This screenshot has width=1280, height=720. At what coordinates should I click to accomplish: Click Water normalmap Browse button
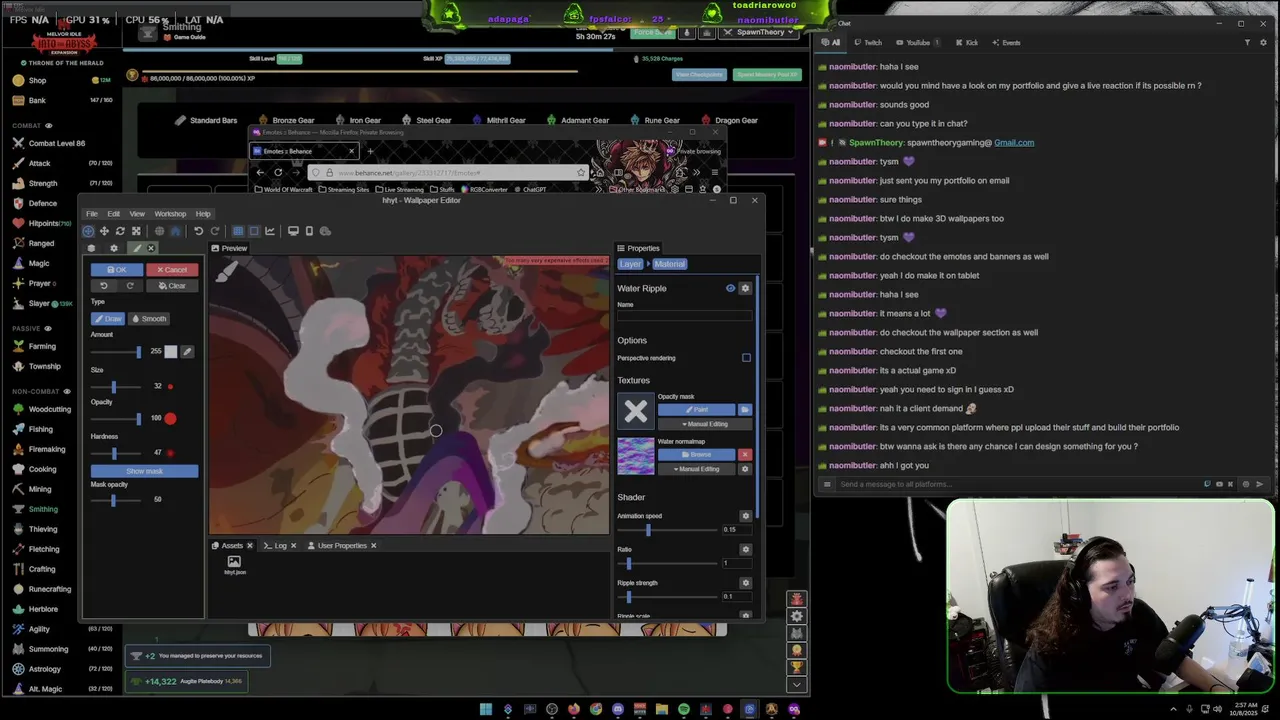tap(696, 455)
